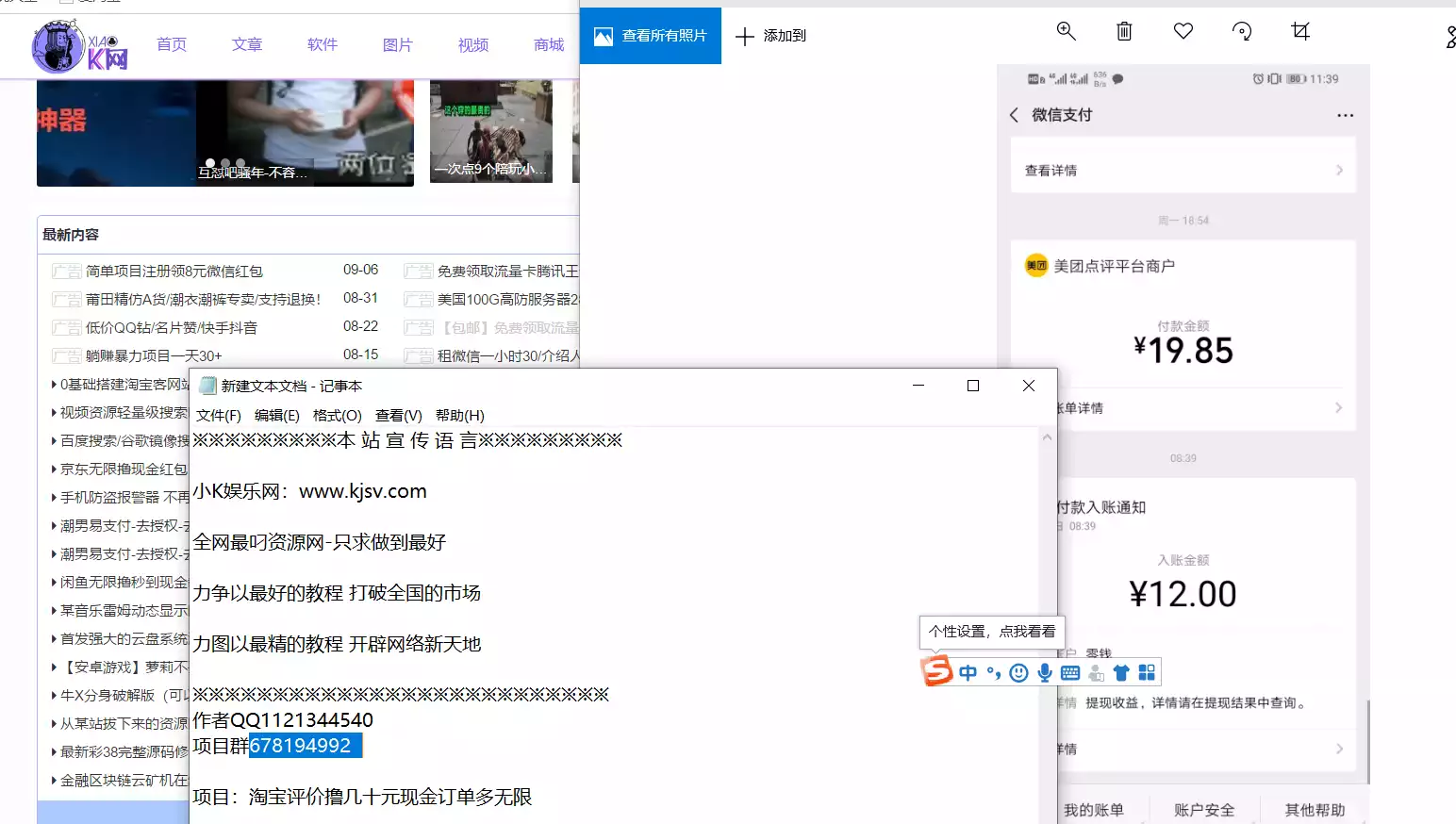Add photo to favorites with the heart icon
The image size is (1456, 824).
pos(1183,31)
